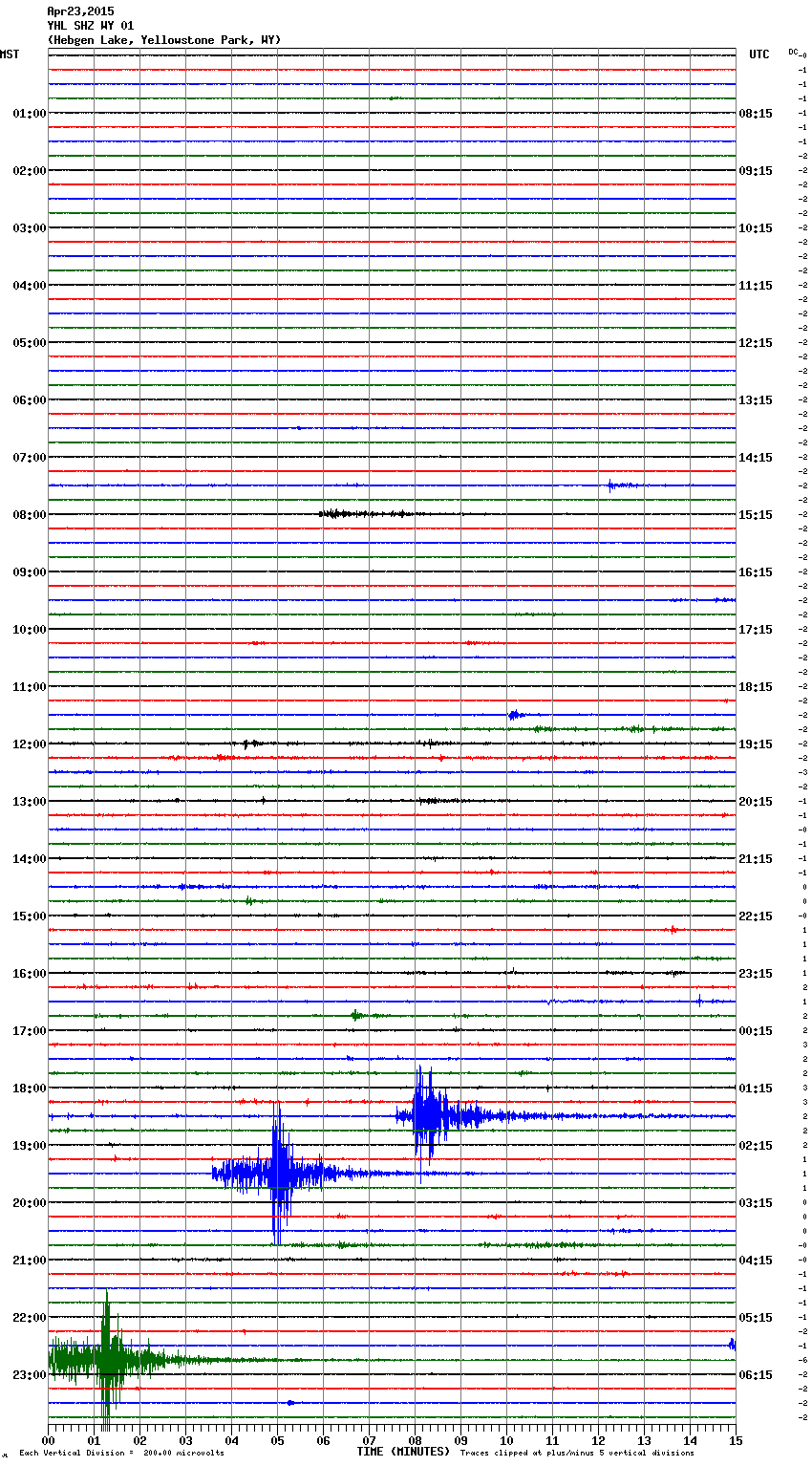Click minute tick label 15 on bottom axis
812x1466 pixels.
[x=735, y=1440]
